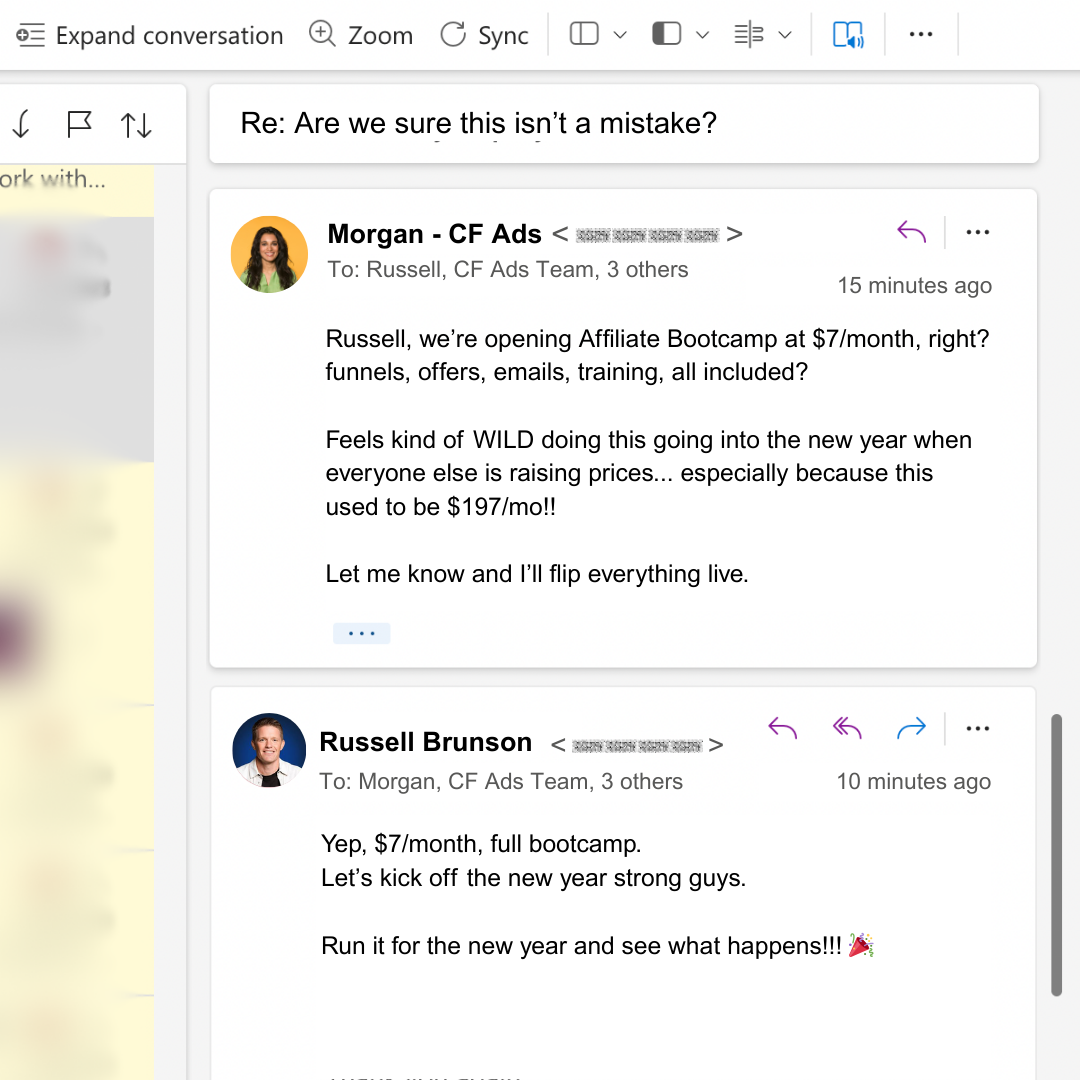Click the '15 minutes ago' timestamp
Screen dimensions: 1080x1080
tap(915, 285)
